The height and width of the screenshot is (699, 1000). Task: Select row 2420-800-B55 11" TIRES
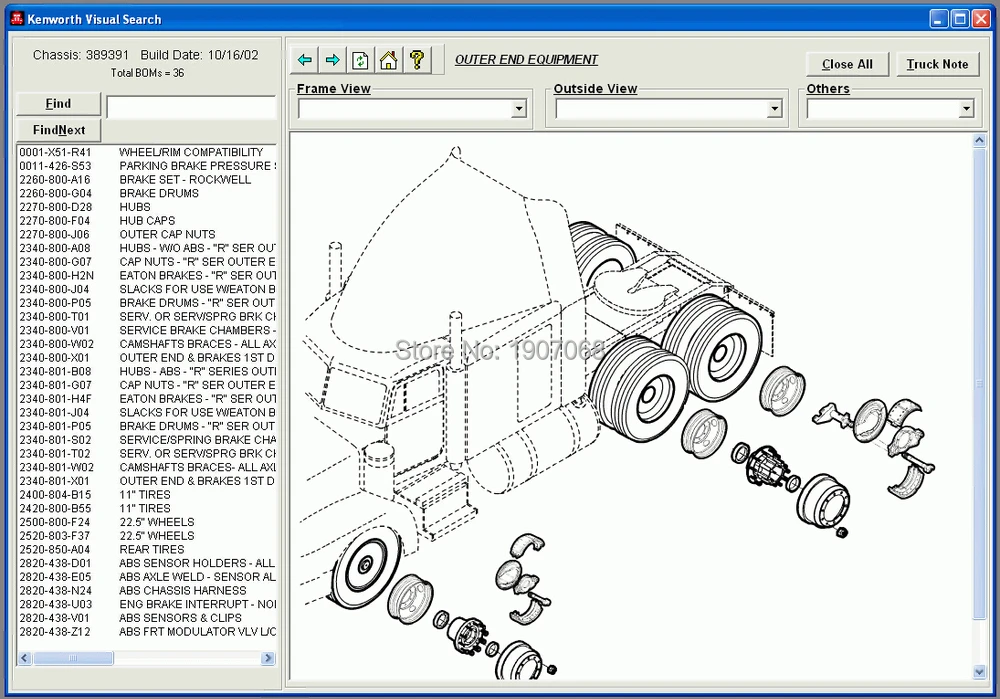point(147,509)
